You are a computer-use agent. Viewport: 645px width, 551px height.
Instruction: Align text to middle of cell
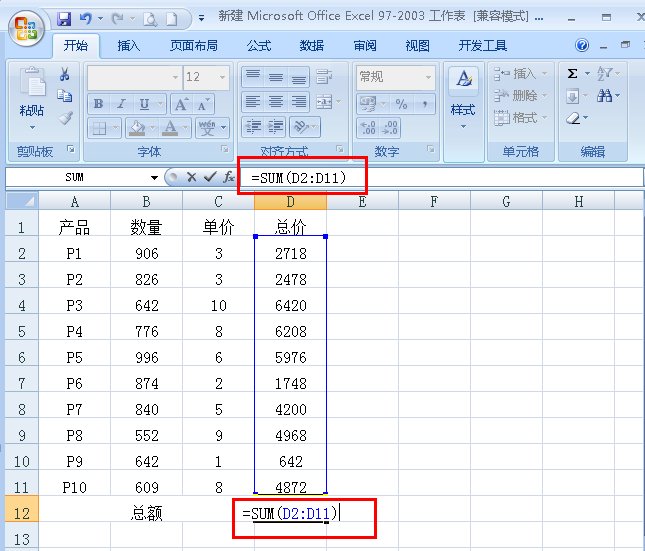coord(276,76)
